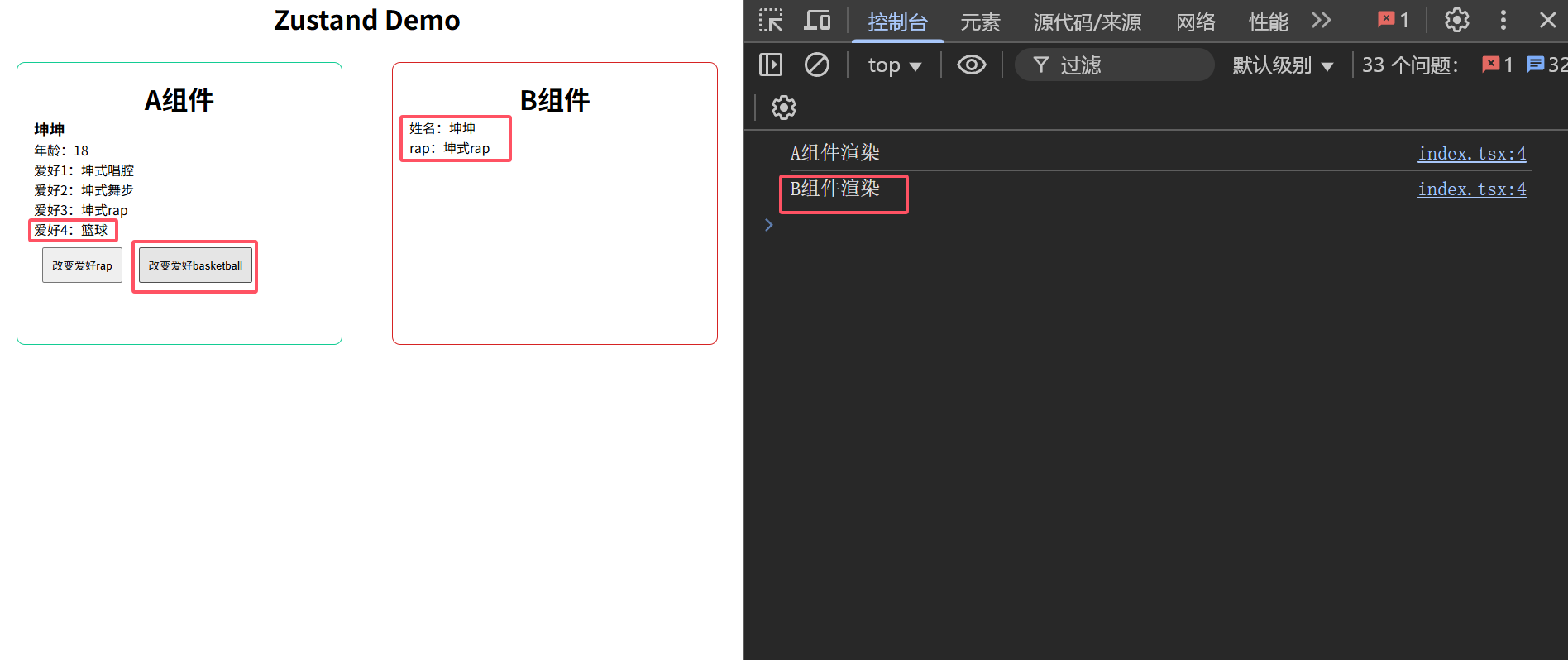Activate the inspect element picker icon
This screenshot has height=660, width=1568.
[x=771, y=21]
